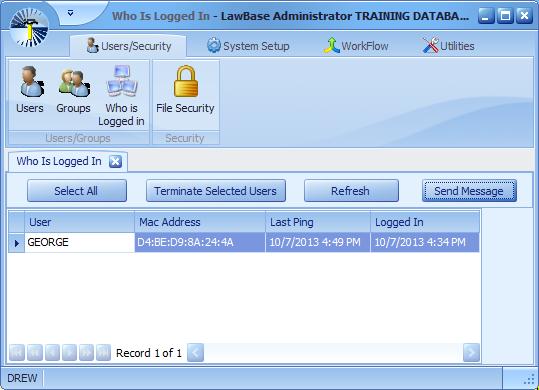The width and height of the screenshot is (539, 390).
Task: Click the horizontal scrollbar right arrow
Action: click(471, 353)
